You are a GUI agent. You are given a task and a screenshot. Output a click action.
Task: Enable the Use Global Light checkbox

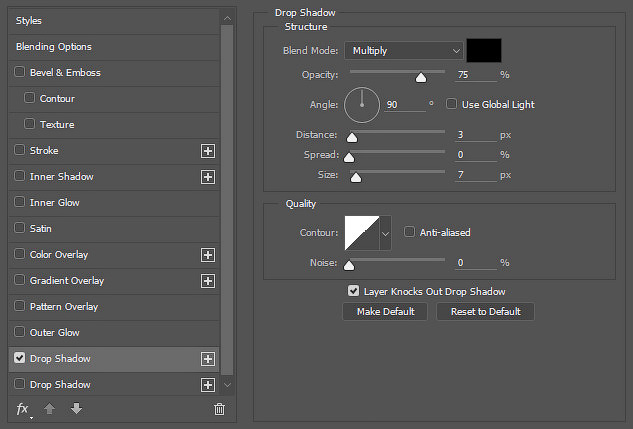451,104
